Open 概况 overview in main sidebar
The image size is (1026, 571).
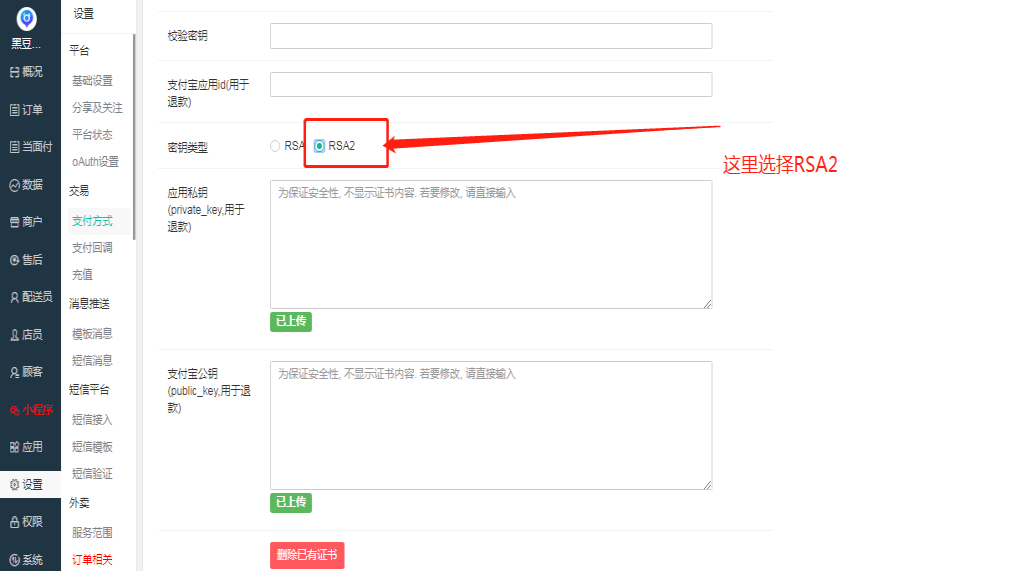click(x=26, y=72)
